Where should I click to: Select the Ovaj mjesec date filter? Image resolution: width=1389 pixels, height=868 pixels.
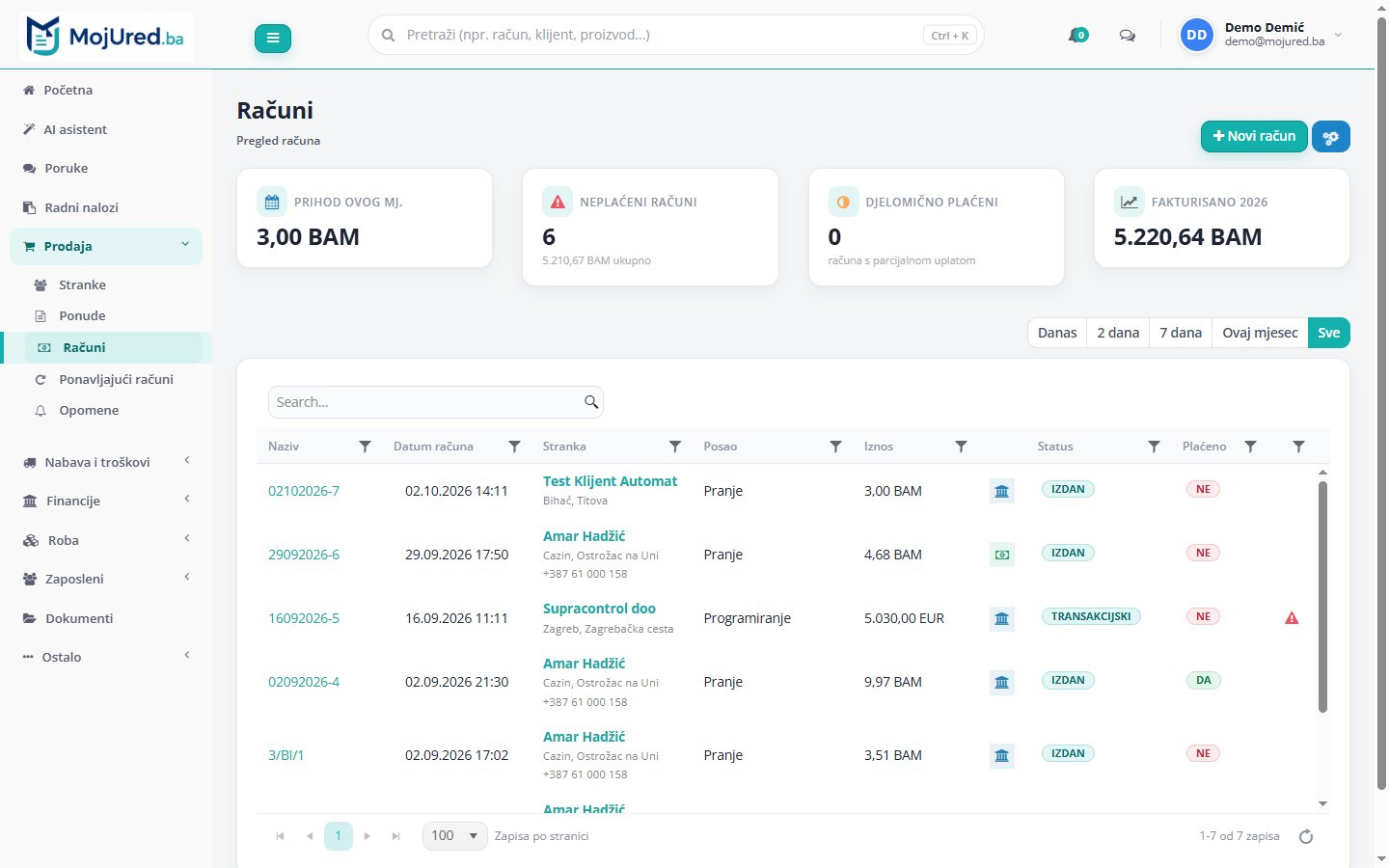[1260, 333]
